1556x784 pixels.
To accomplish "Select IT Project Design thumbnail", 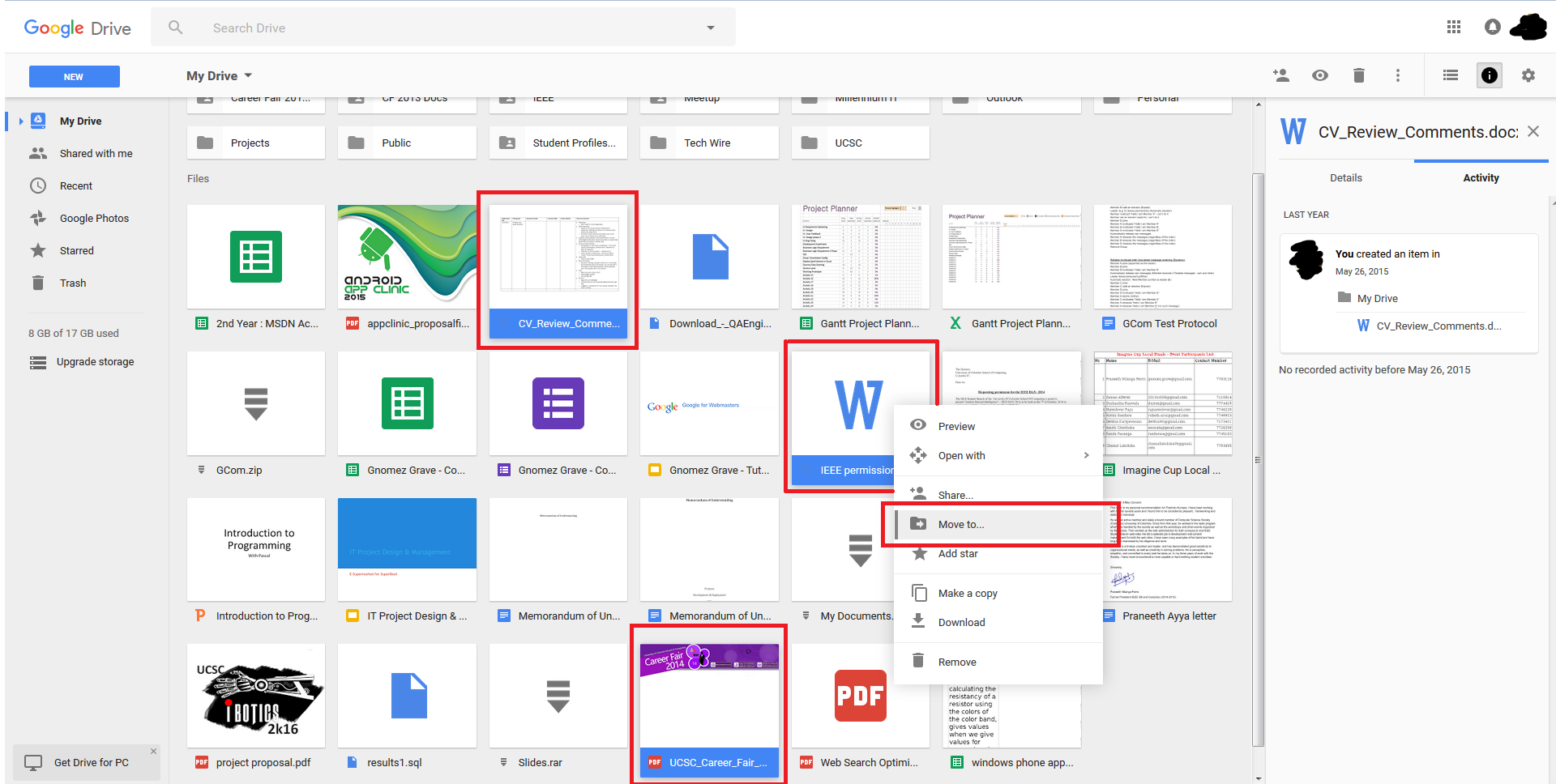I will coord(407,550).
